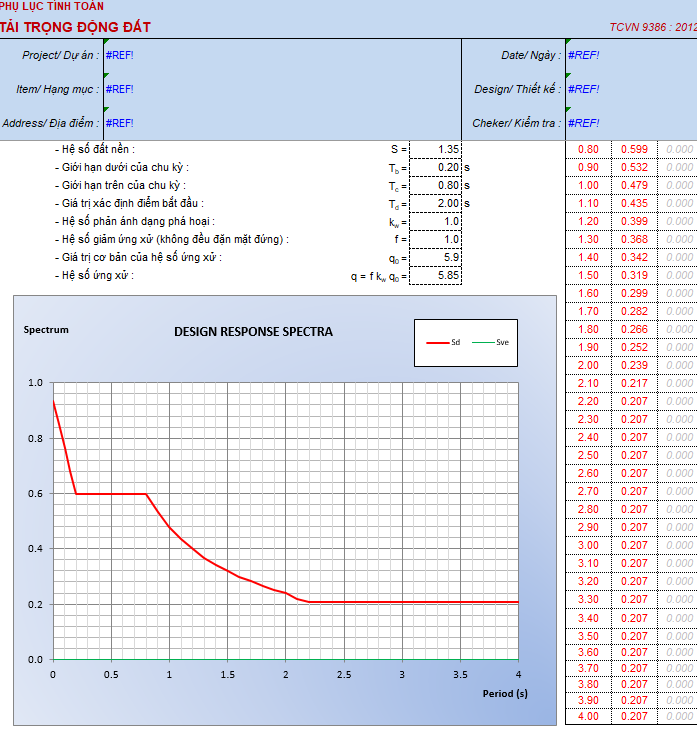Screen dimensions: 697x729
Task: Select the q = 5.85 result cell
Action: coord(435,276)
